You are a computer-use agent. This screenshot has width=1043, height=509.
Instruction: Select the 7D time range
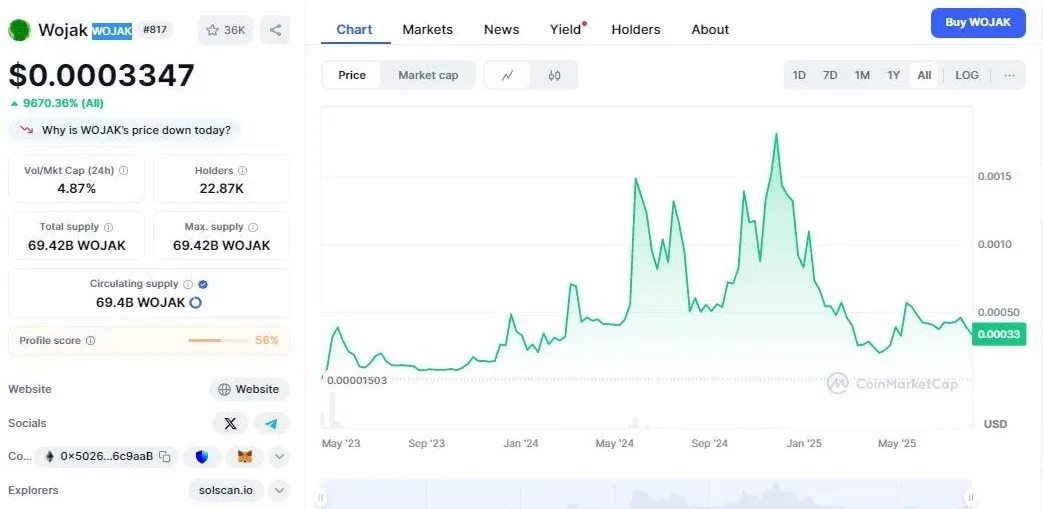click(830, 75)
